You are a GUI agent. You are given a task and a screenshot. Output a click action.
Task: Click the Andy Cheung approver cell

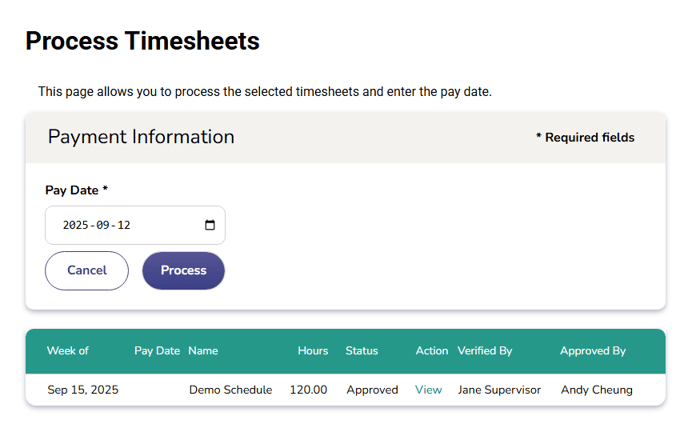pyautogui.click(x=597, y=390)
